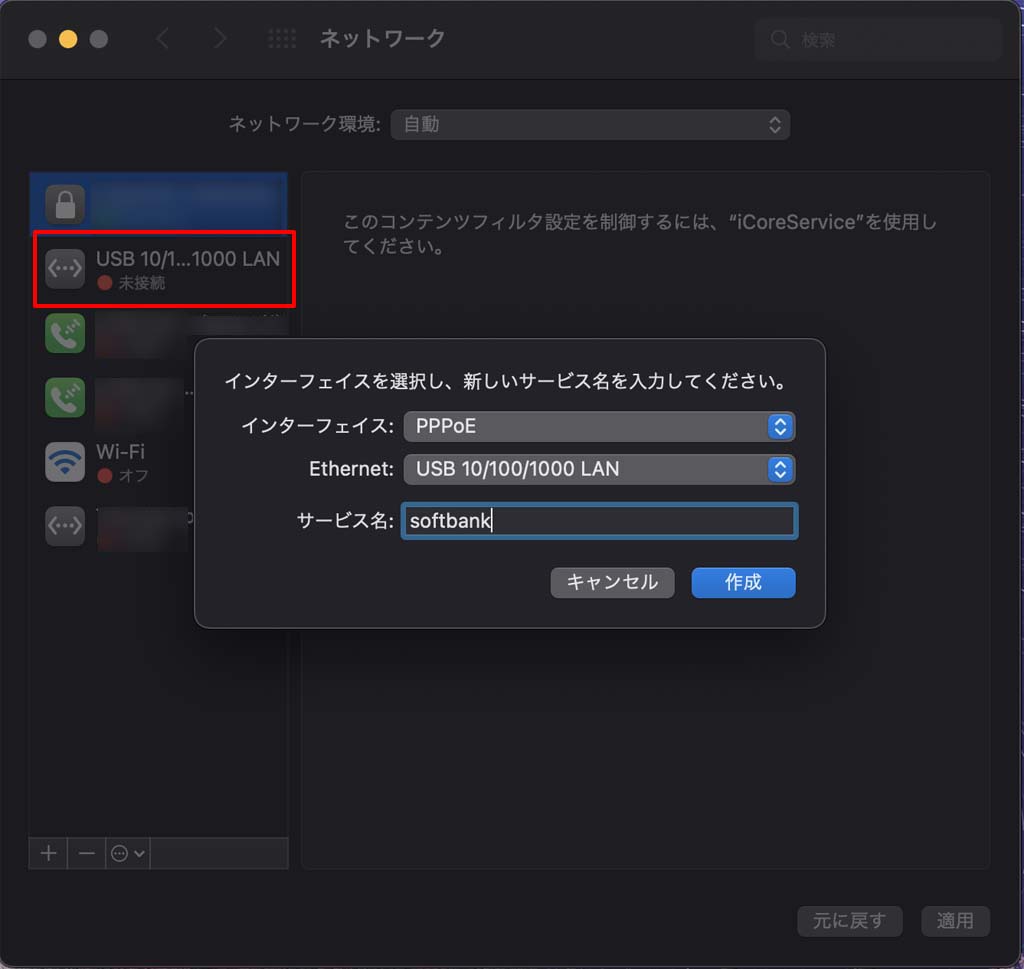Click the 元に戻す button

(x=849, y=921)
